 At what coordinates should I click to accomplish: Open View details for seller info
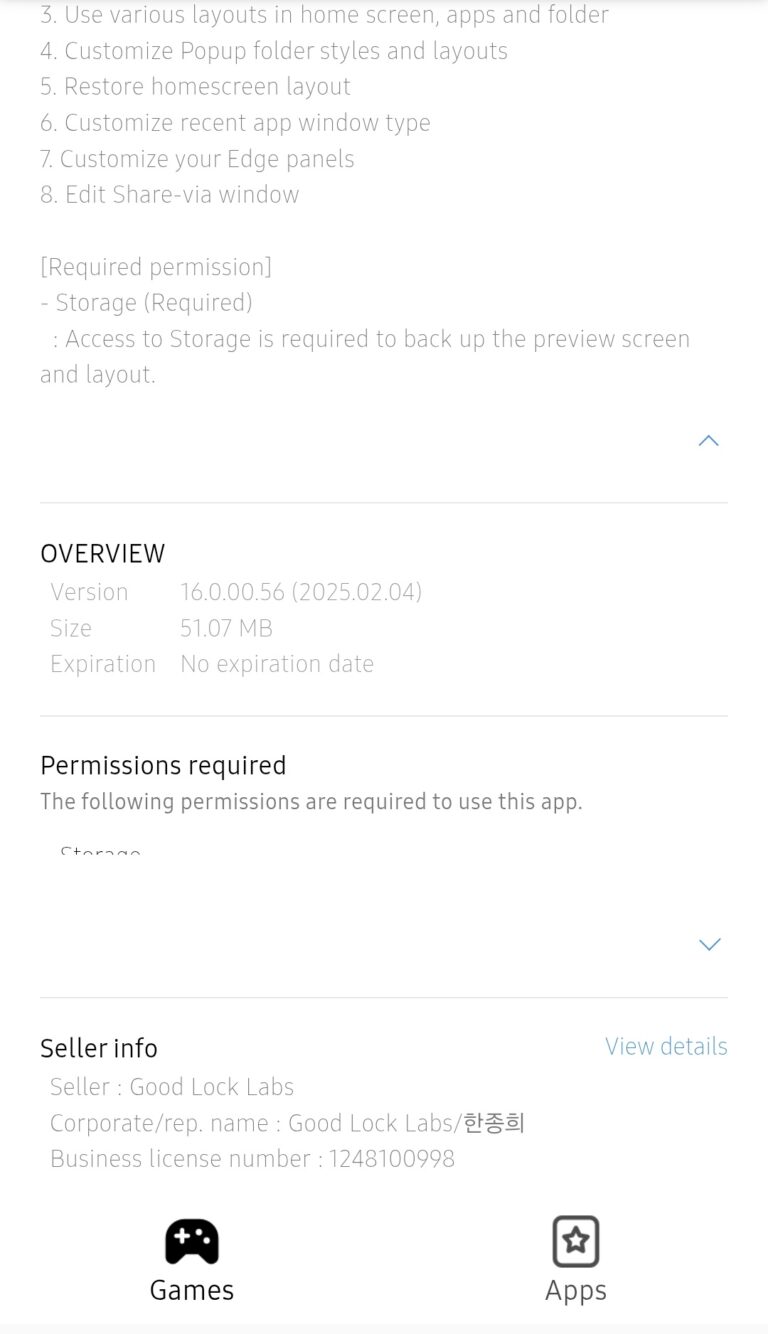tap(666, 1046)
